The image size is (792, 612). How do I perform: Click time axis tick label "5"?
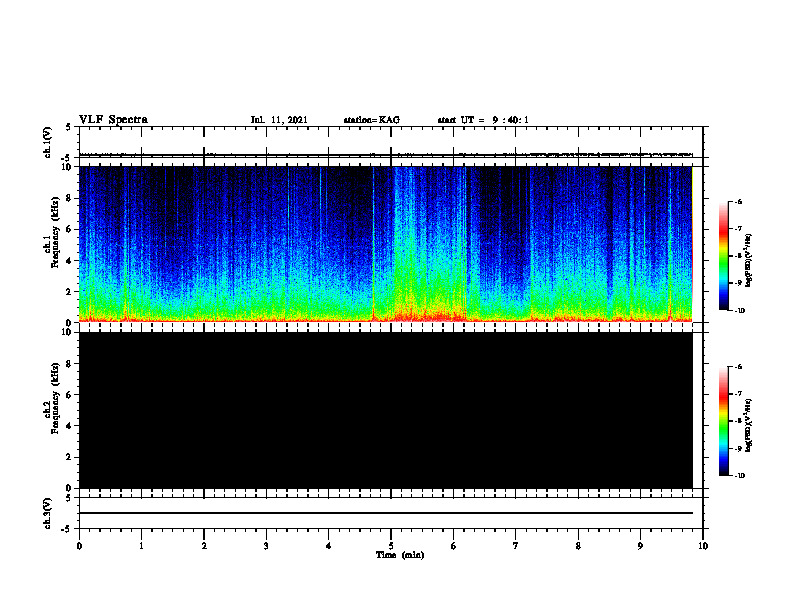[x=391, y=546]
